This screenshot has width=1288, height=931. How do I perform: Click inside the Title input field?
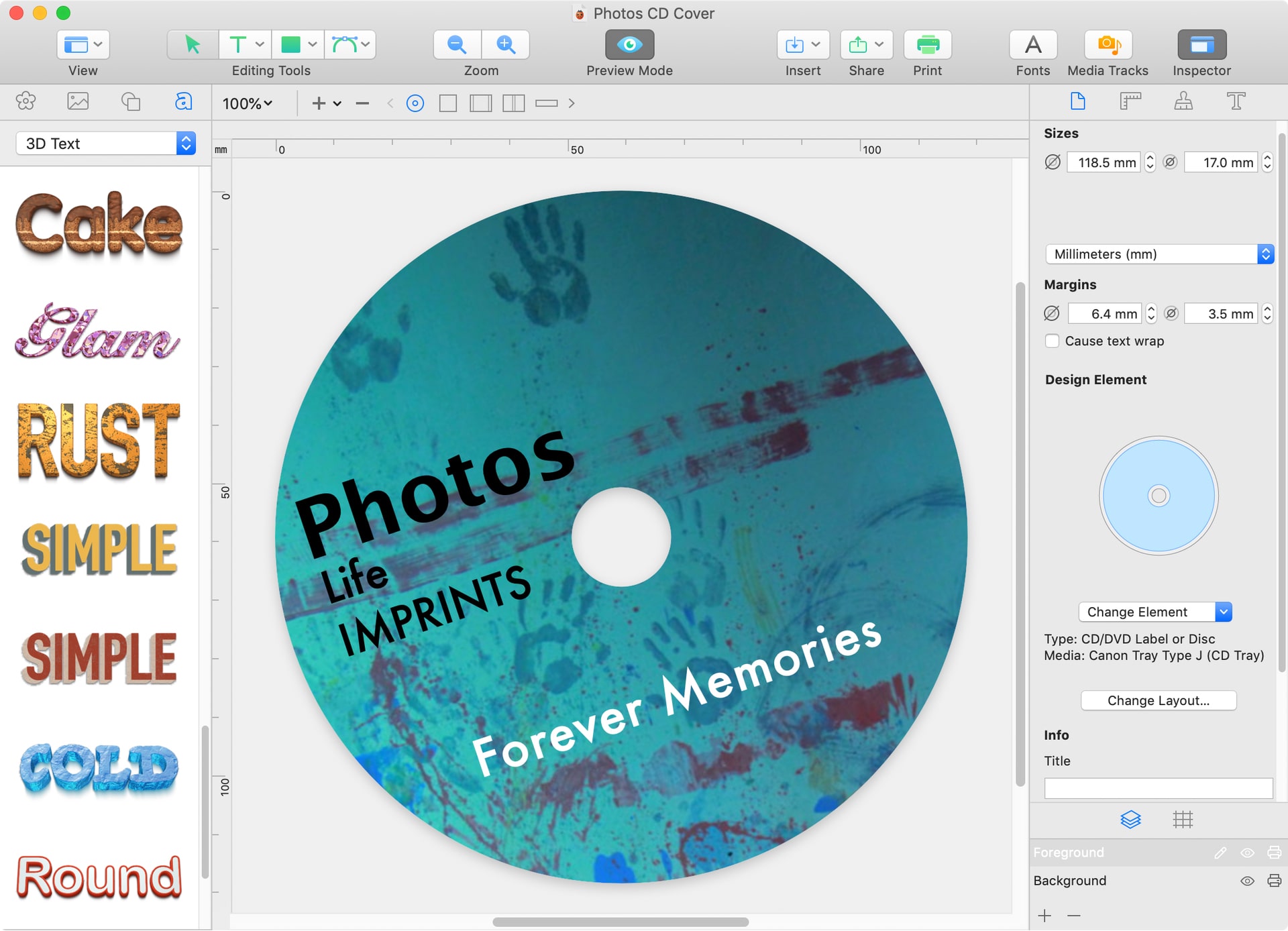[1159, 788]
